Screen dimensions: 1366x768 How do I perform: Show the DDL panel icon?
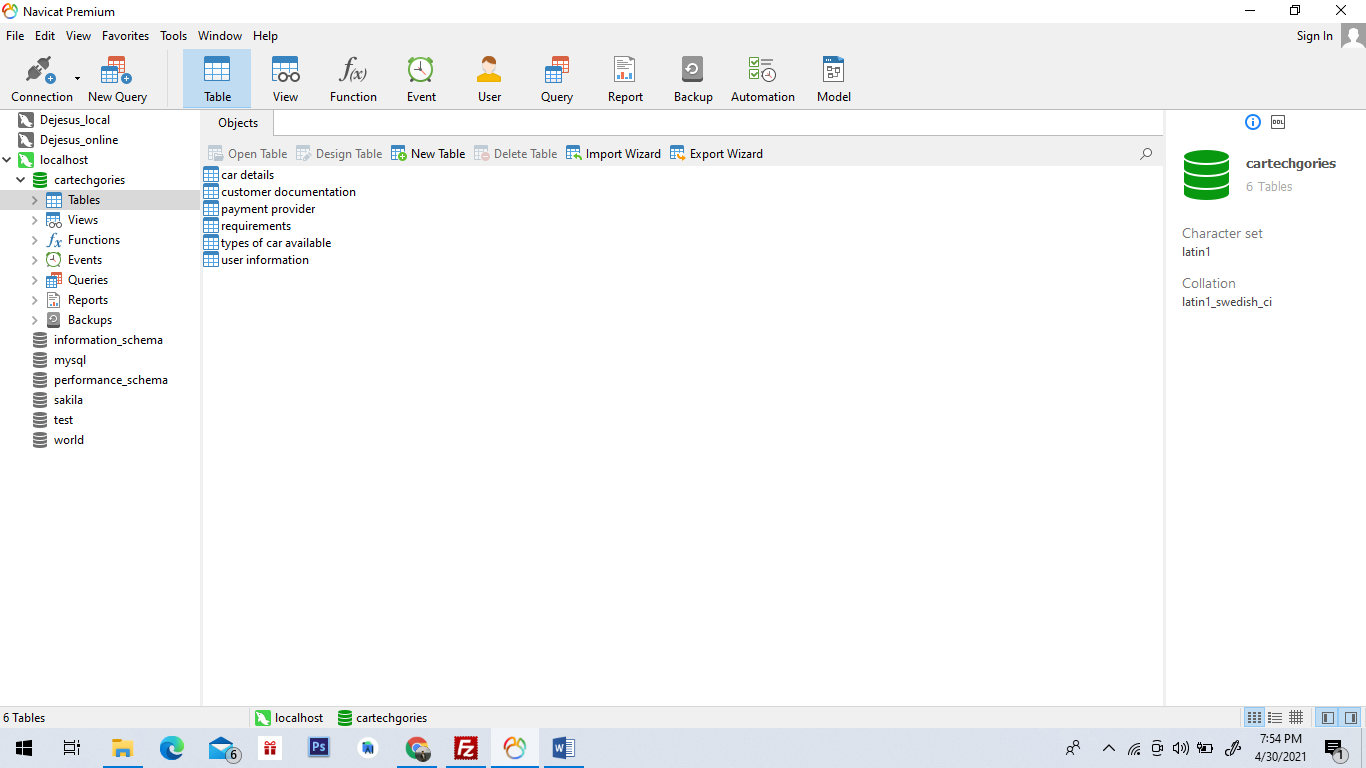(x=1278, y=122)
